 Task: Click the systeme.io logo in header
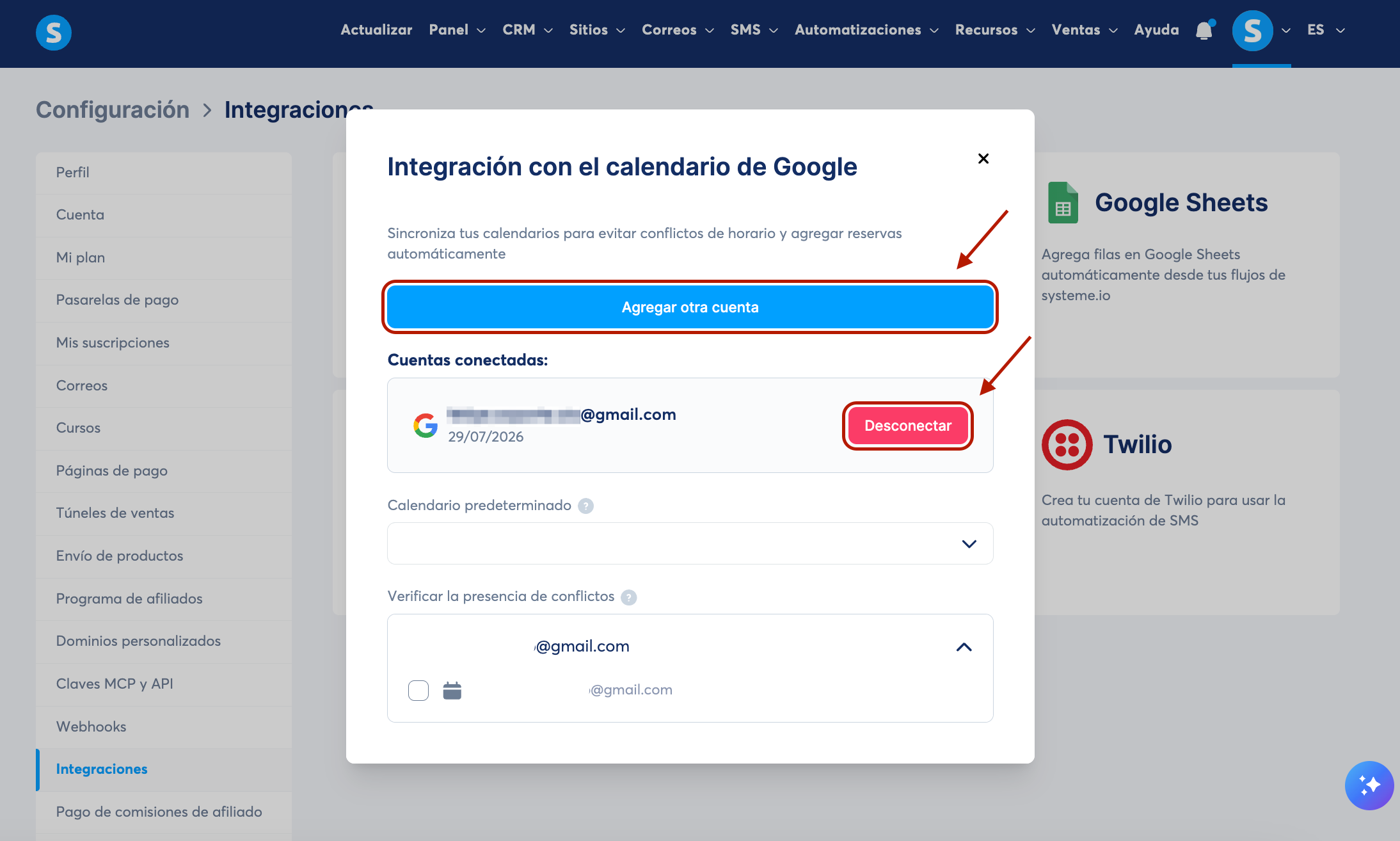coord(54,32)
